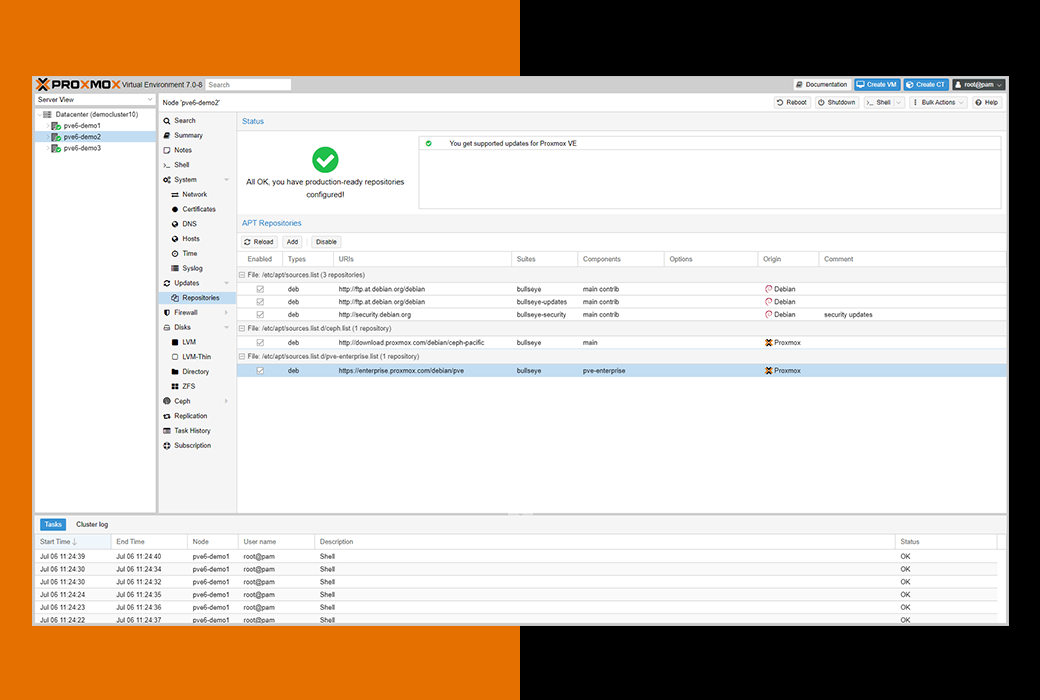Click the DNS globe icon
The height and width of the screenshot is (700, 1040).
coord(175,224)
